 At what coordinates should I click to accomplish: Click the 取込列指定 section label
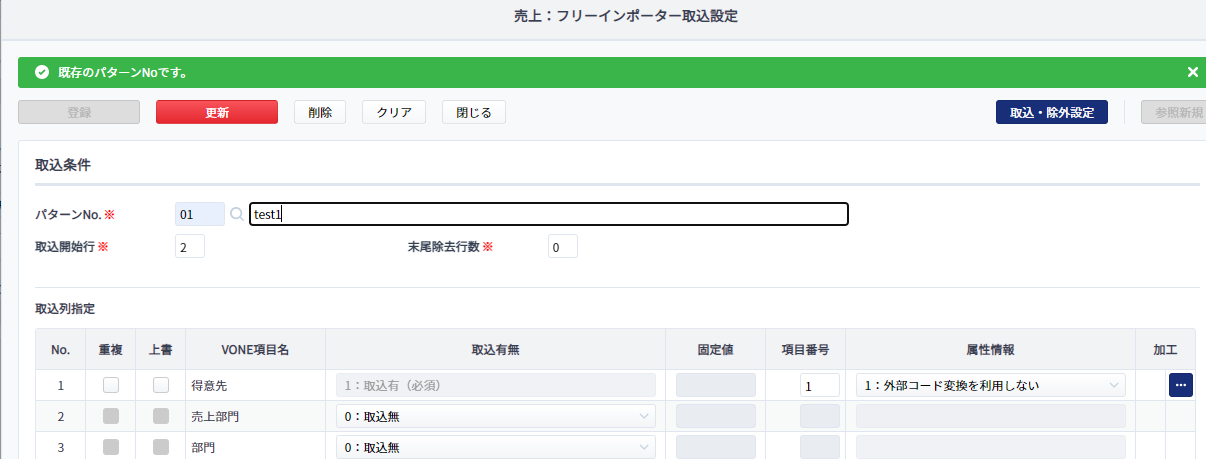pos(65,309)
